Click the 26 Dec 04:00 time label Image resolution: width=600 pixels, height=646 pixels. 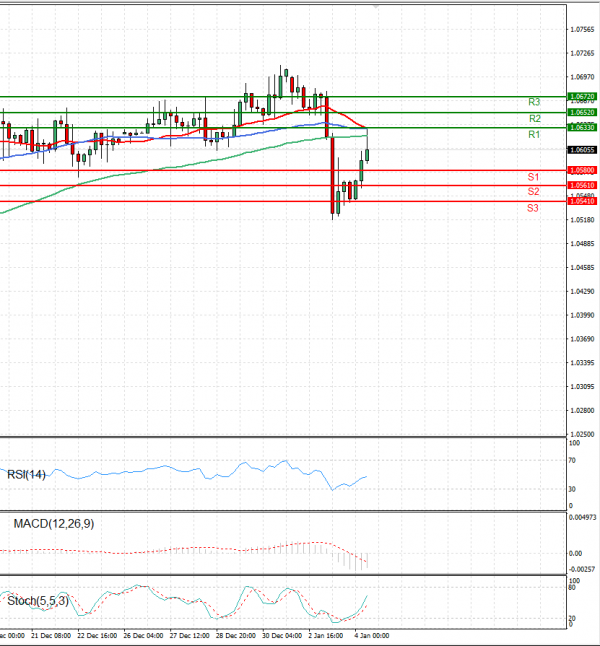click(x=143, y=636)
